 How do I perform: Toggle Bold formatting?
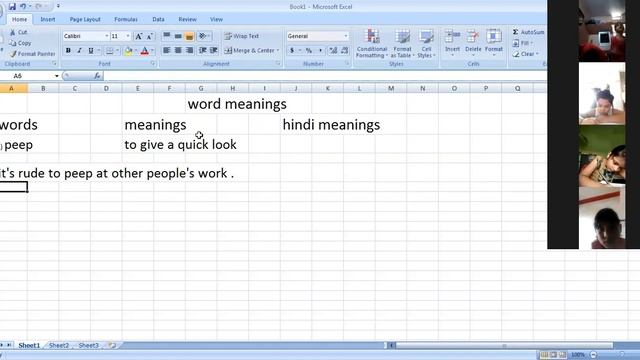(68, 51)
